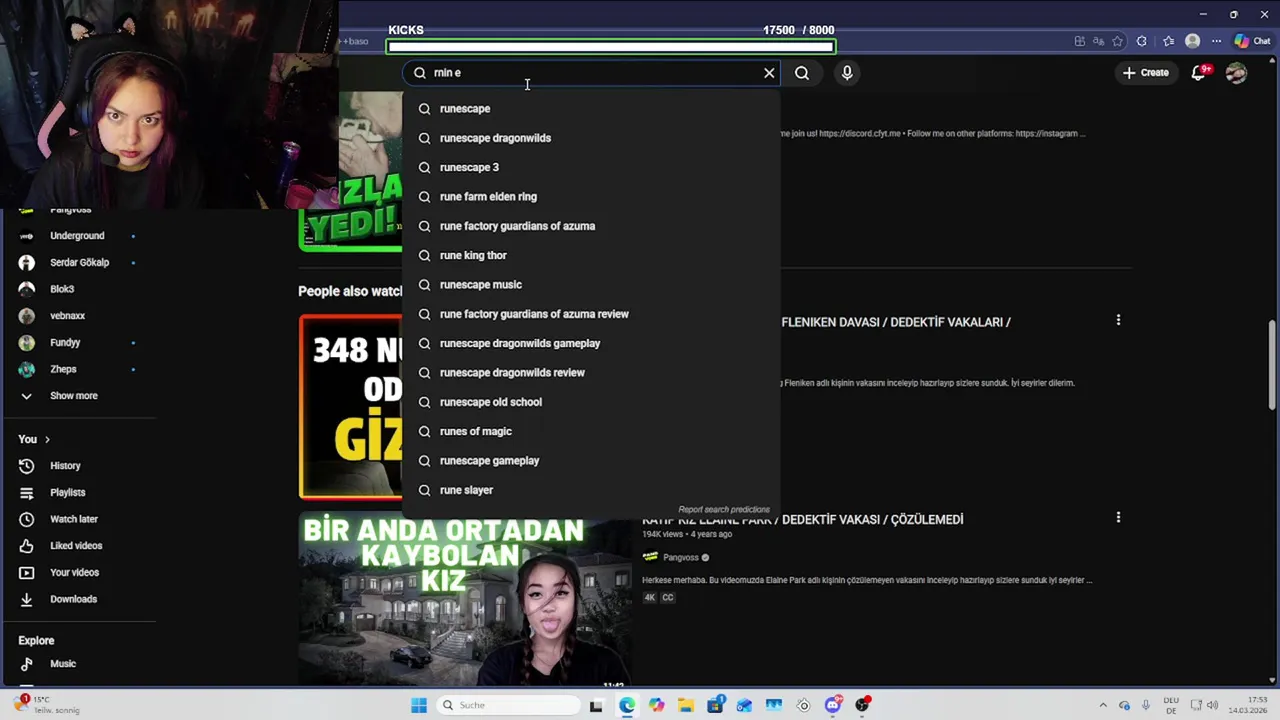This screenshot has height=720, width=1280.
Task: Select "runes of magic" suggestion
Action: [x=591, y=431]
